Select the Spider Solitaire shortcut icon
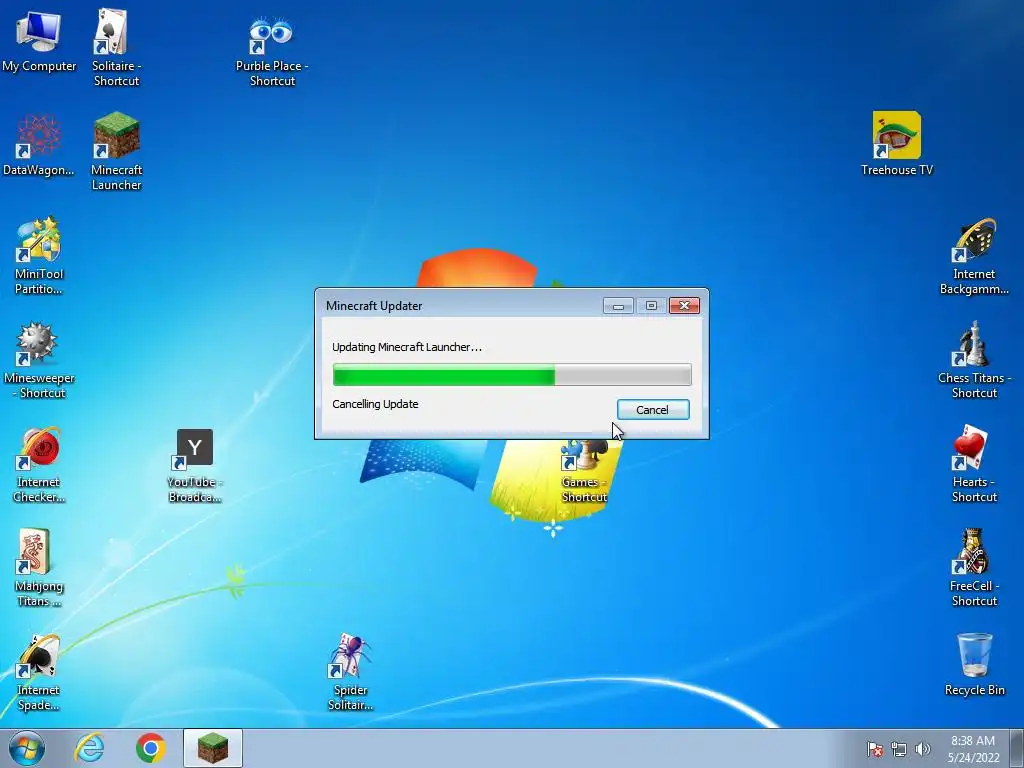The width and height of the screenshot is (1024, 768). click(350, 672)
